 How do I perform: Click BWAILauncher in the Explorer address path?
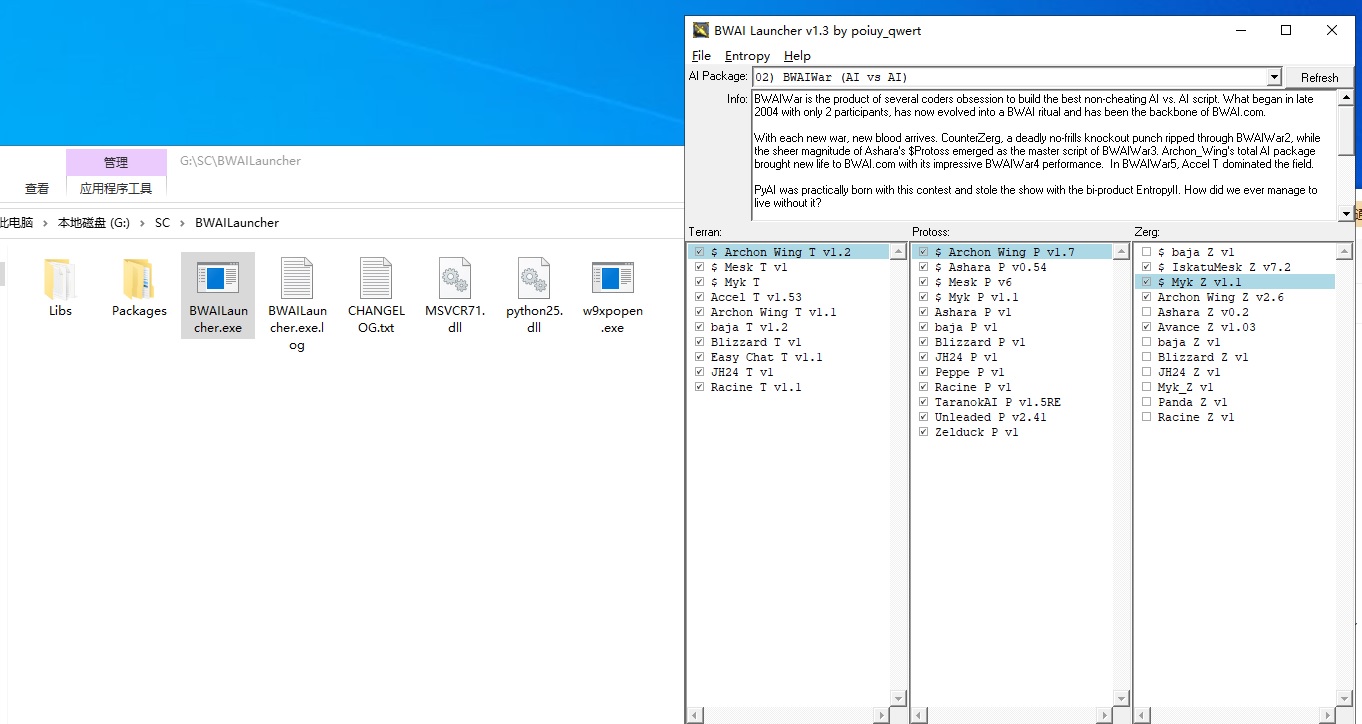click(237, 223)
